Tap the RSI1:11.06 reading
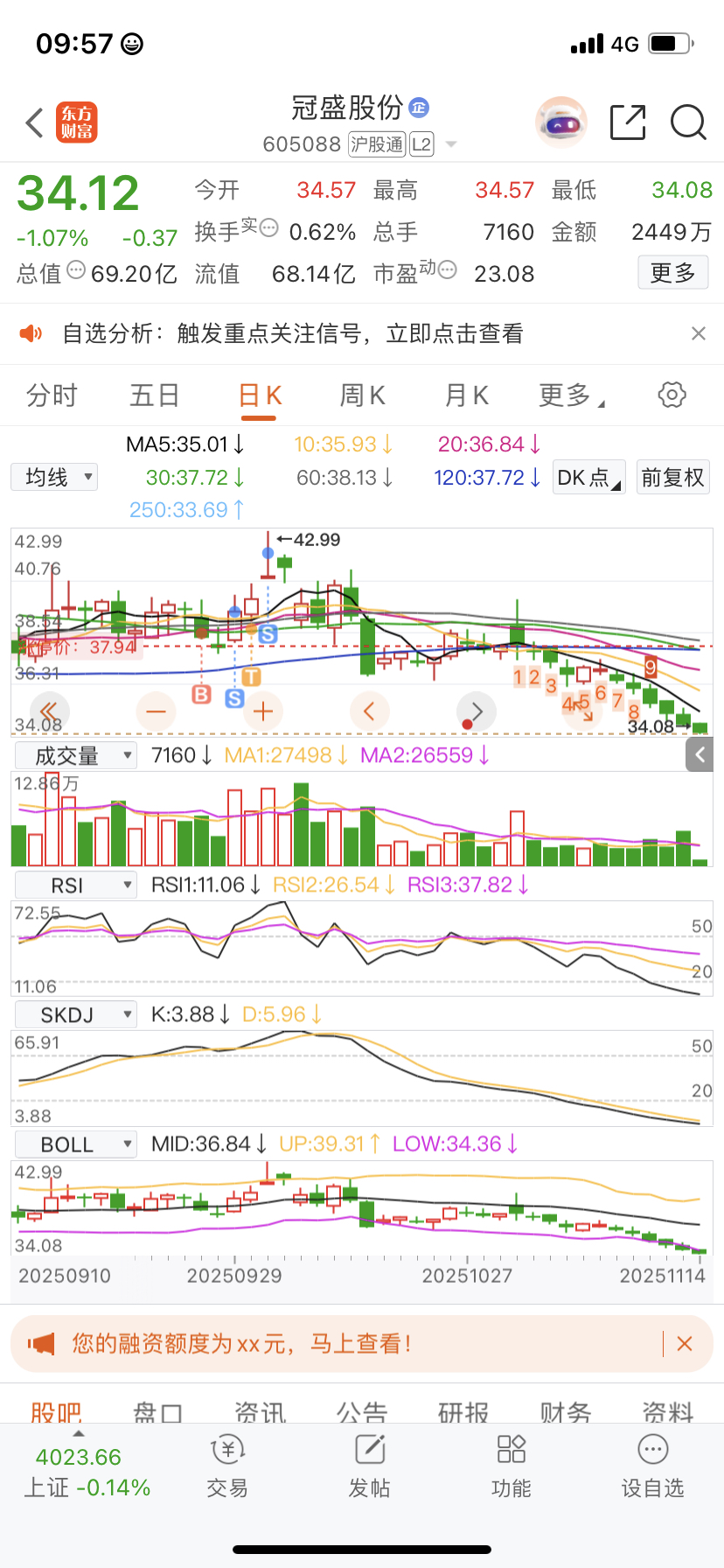 pos(206,885)
